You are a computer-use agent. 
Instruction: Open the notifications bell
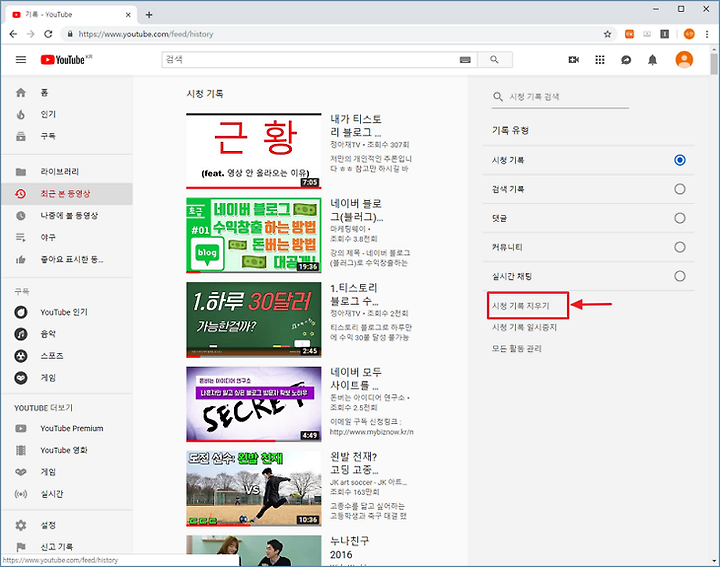(x=652, y=60)
